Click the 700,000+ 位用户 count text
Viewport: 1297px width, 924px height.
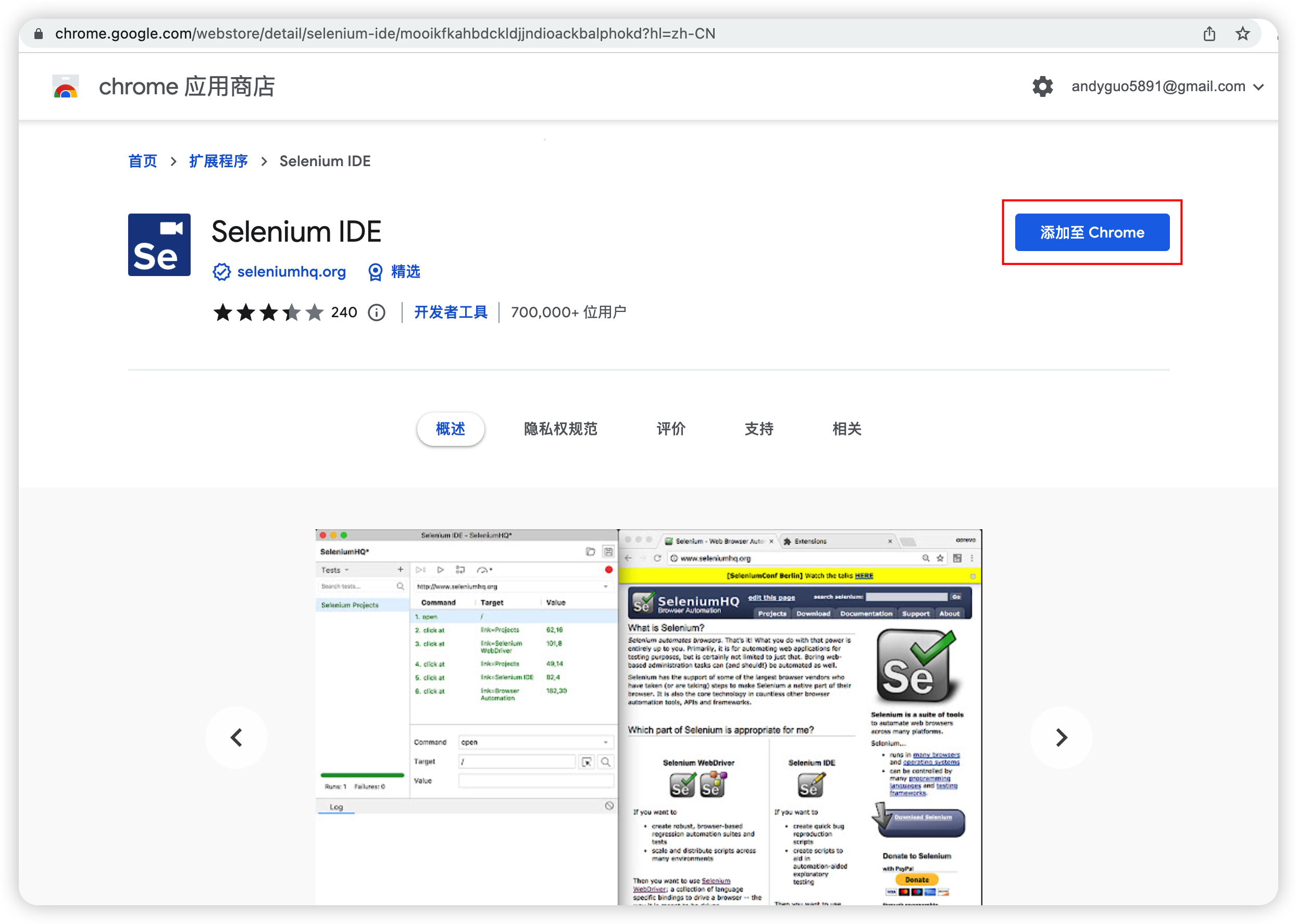[x=568, y=313]
